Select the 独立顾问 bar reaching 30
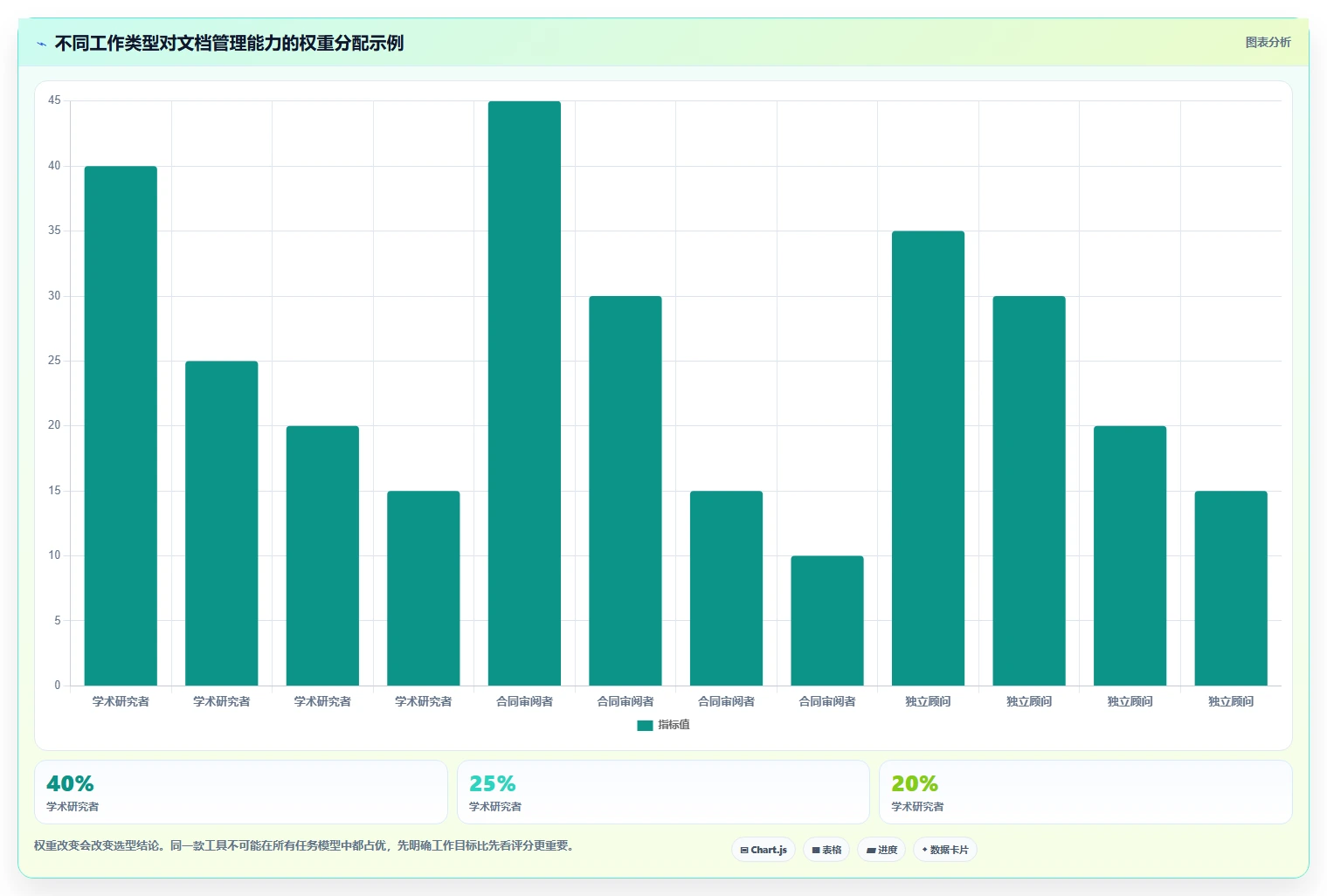This screenshot has height=896, width=1327. 1029,491
